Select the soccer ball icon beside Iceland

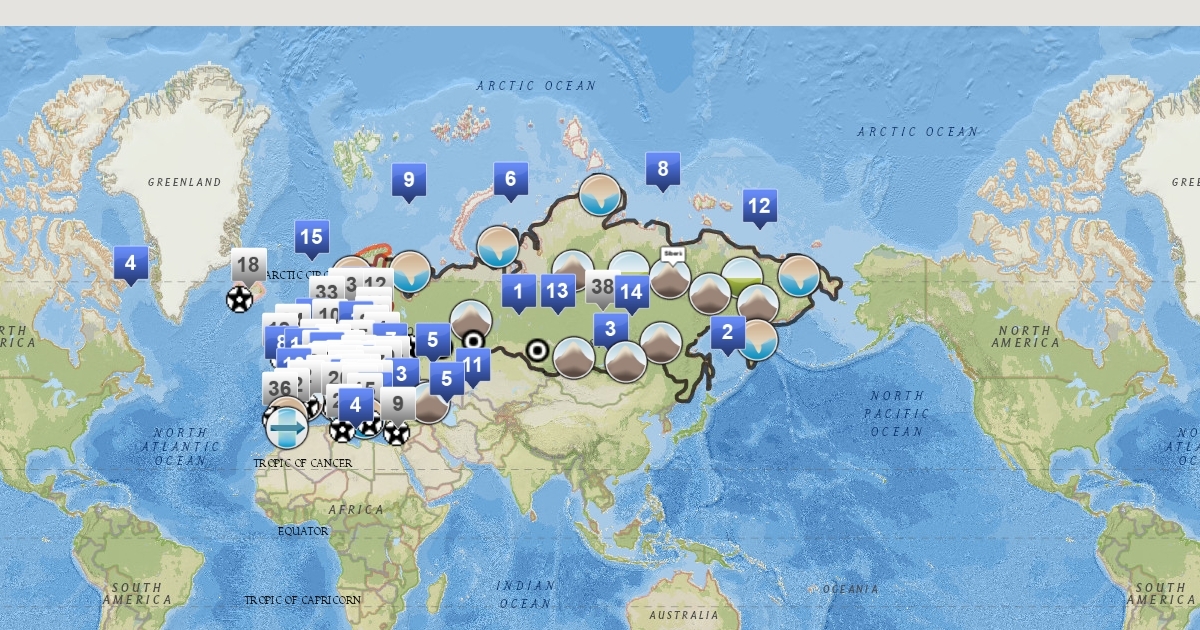coord(239,298)
